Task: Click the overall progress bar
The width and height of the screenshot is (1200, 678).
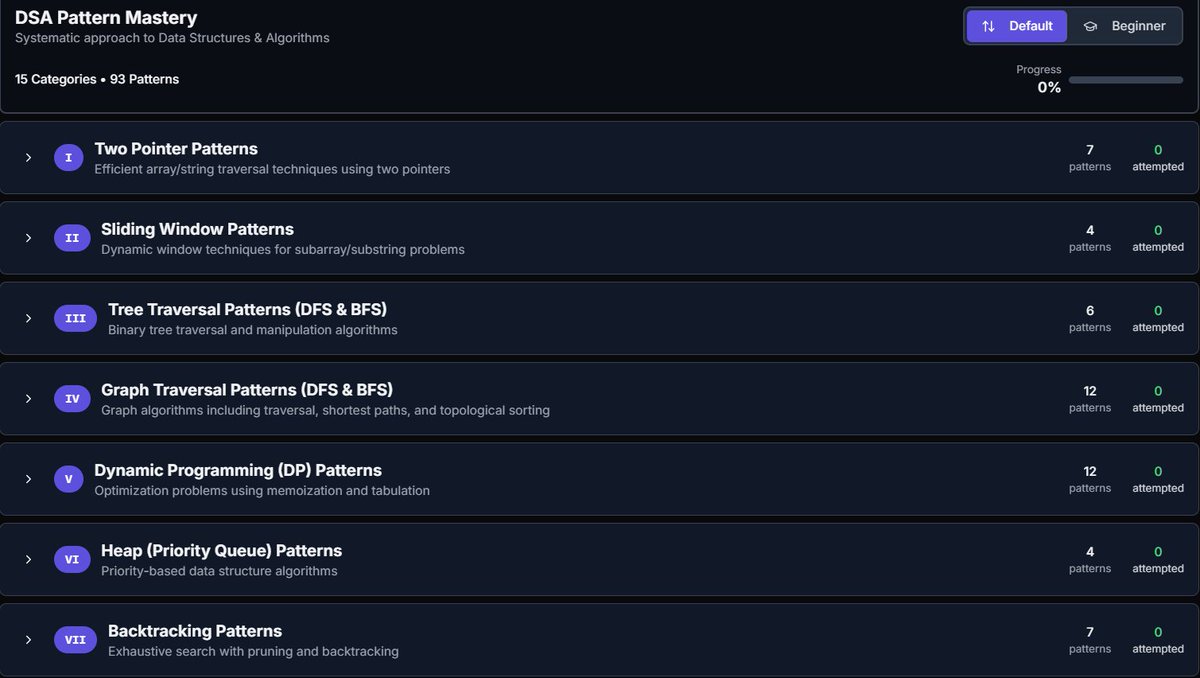Action: [x=1126, y=79]
